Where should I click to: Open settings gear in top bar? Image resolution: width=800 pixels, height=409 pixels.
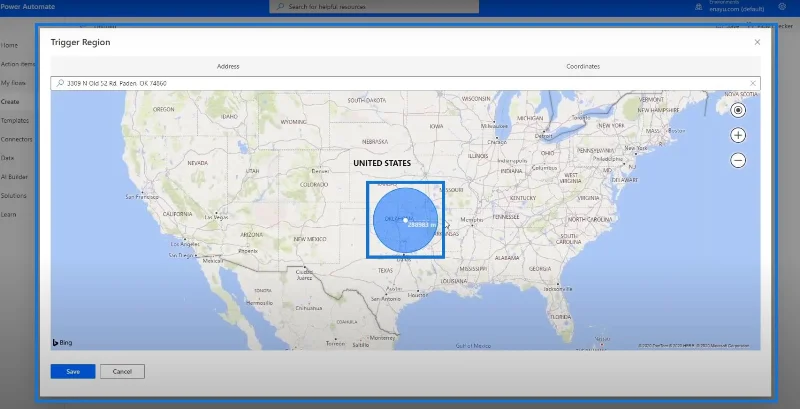pos(782,6)
